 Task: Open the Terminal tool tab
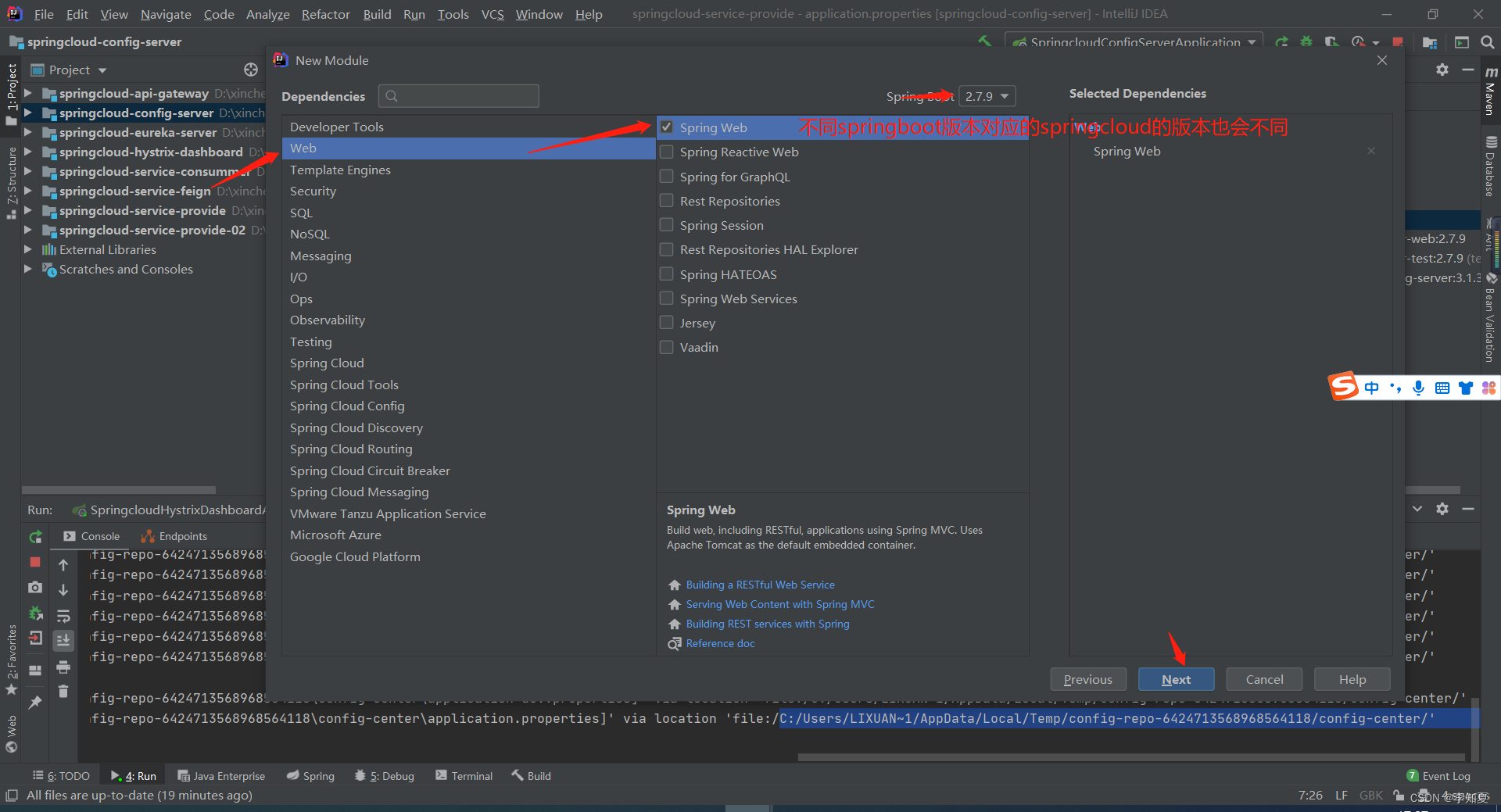pyautogui.click(x=464, y=775)
